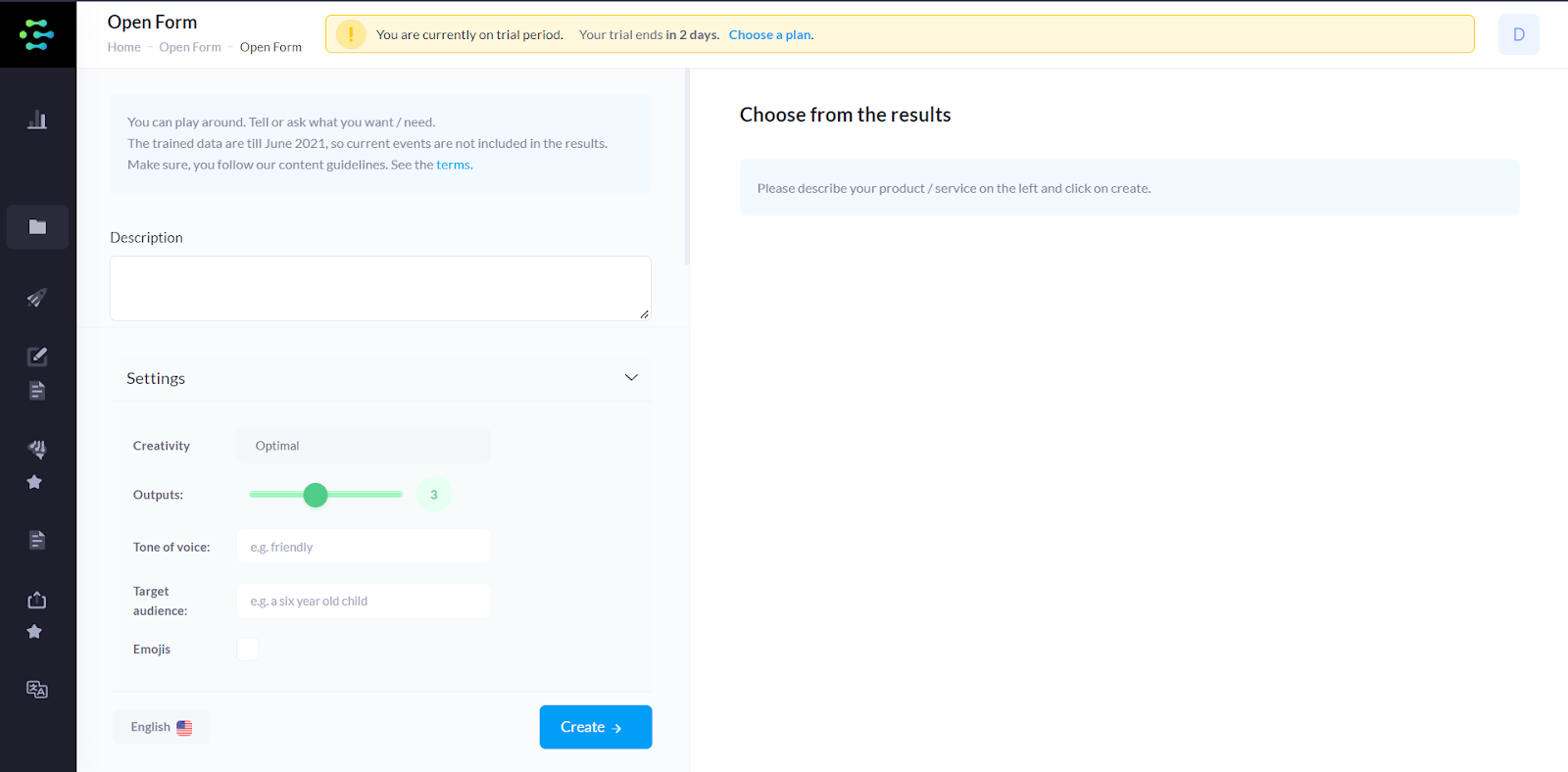Image resolution: width=1568 pixels, height=772 pixels.
Task: Click the 'Please describe your product' hint text
Action: pyautogui.click(x=954, y=188)
